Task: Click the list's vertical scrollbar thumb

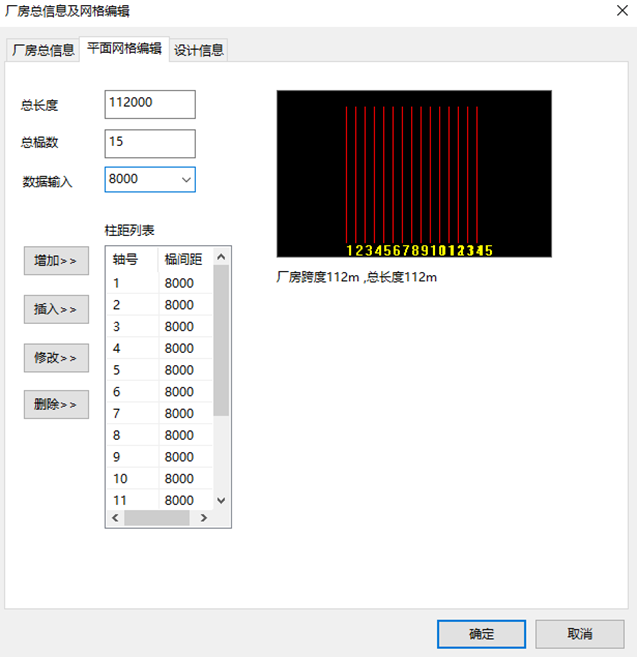Action: [x=221, y=341]
